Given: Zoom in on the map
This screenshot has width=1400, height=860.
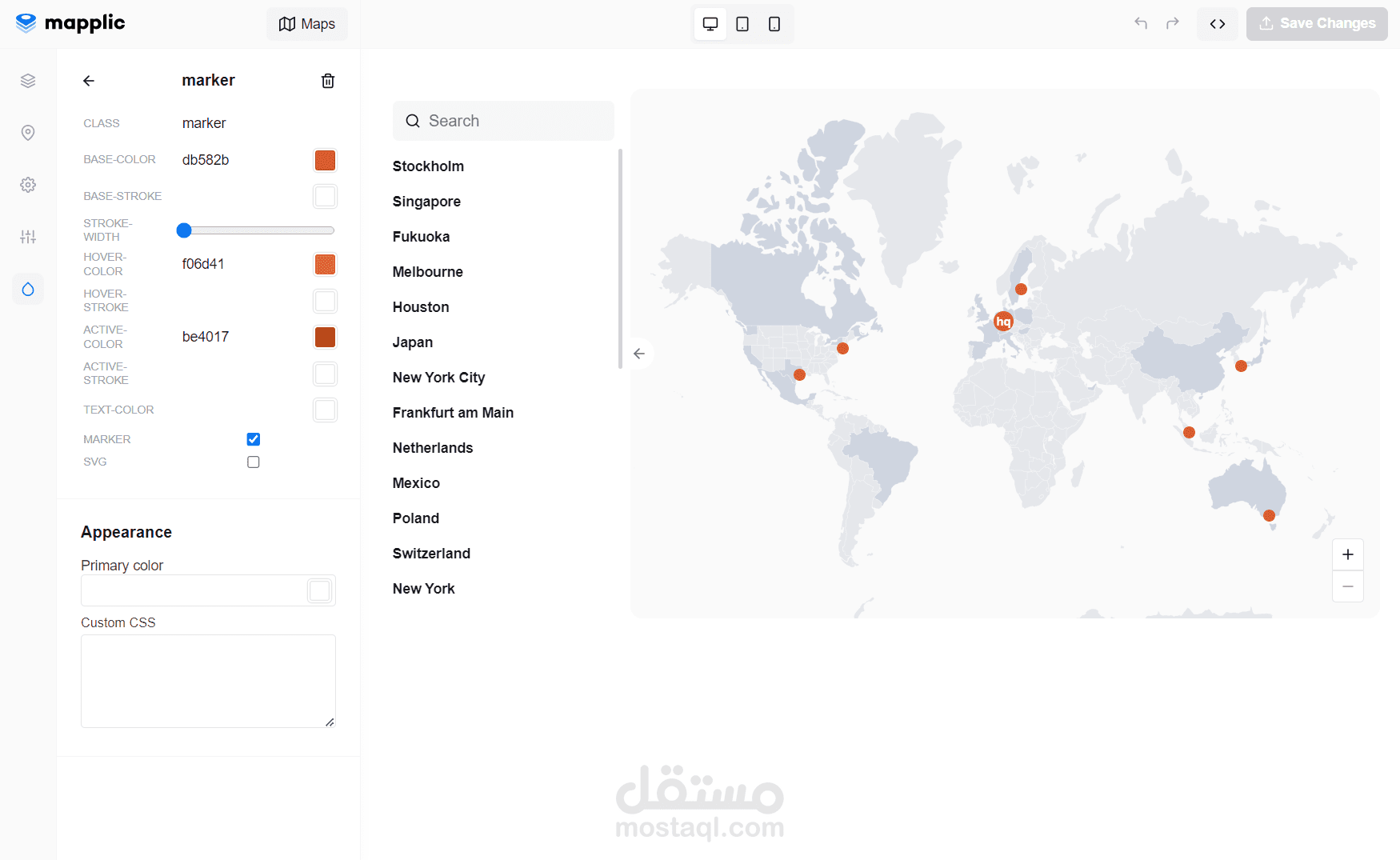Looking at the screenshot, I should click(x=1348, y=554).
